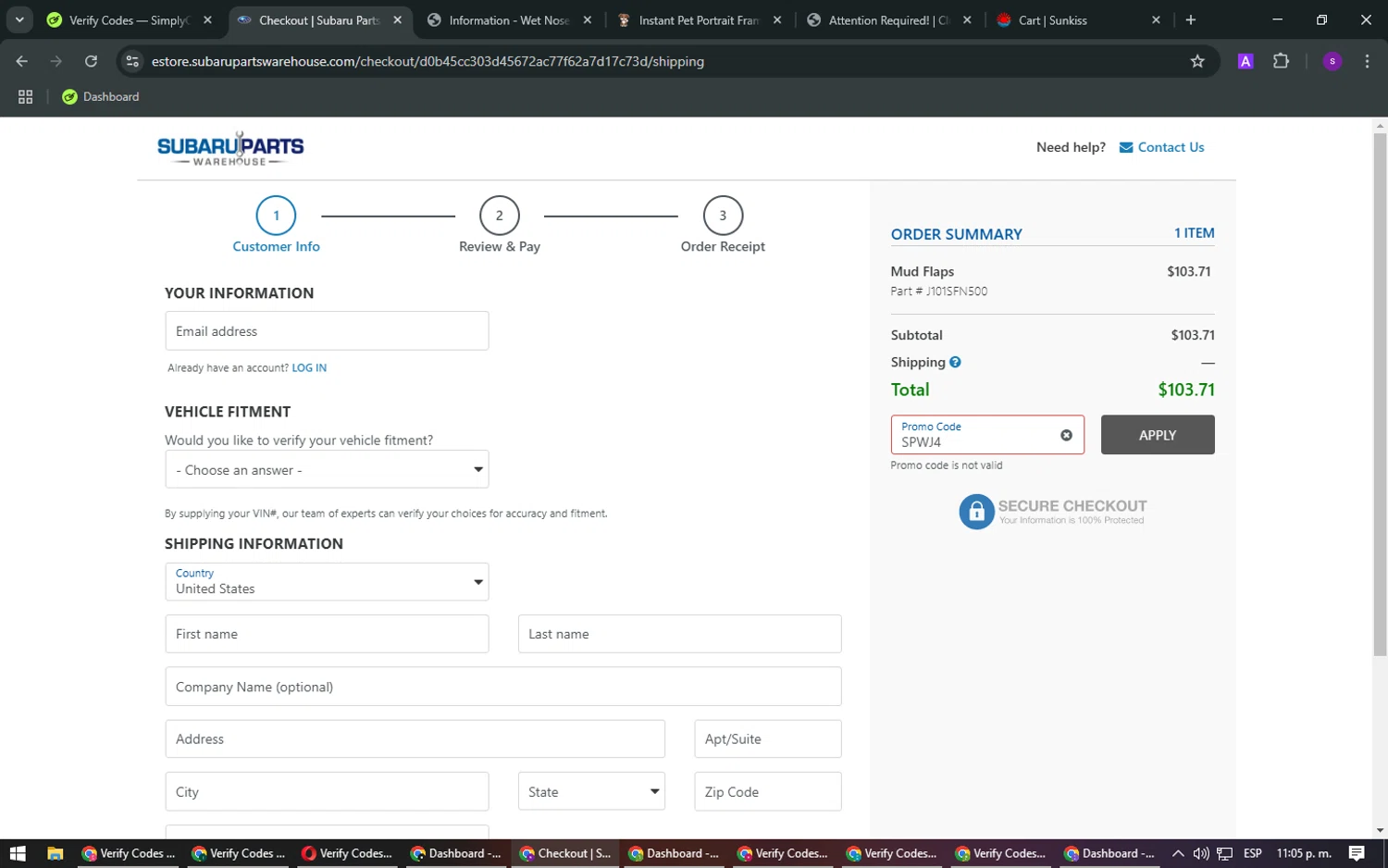Open the Dashboard bookmark

coord(101,96)
